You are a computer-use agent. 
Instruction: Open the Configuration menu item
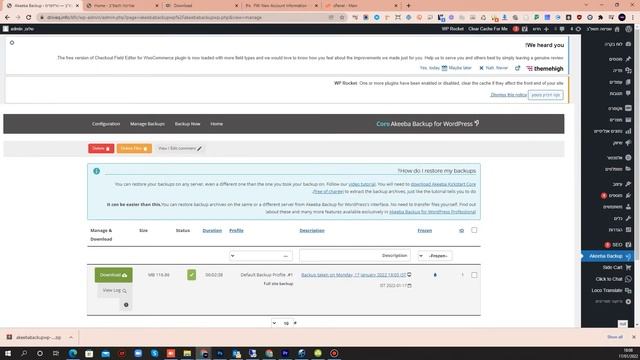106,124
